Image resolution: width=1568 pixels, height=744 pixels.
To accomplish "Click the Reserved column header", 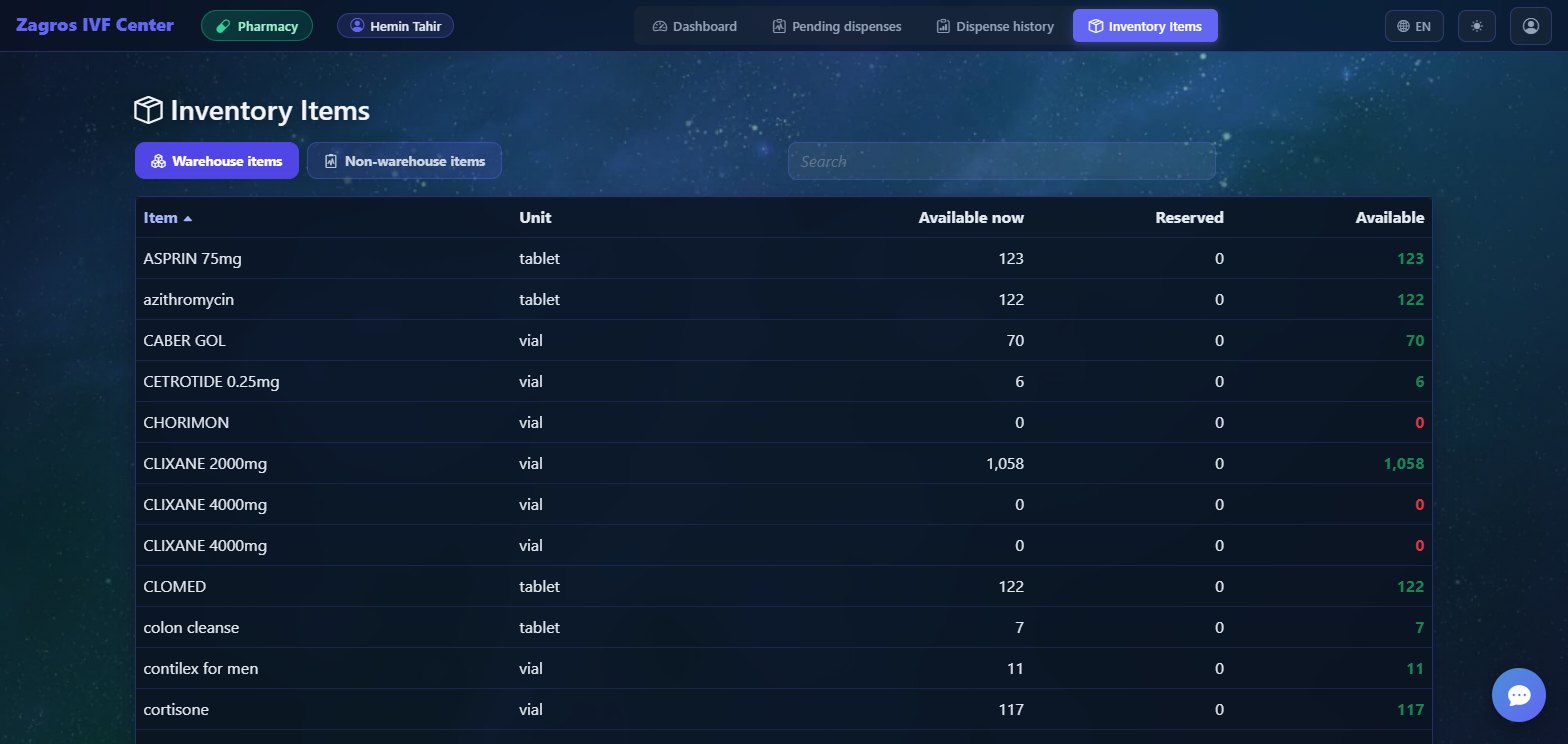I will pos(1189,218).
